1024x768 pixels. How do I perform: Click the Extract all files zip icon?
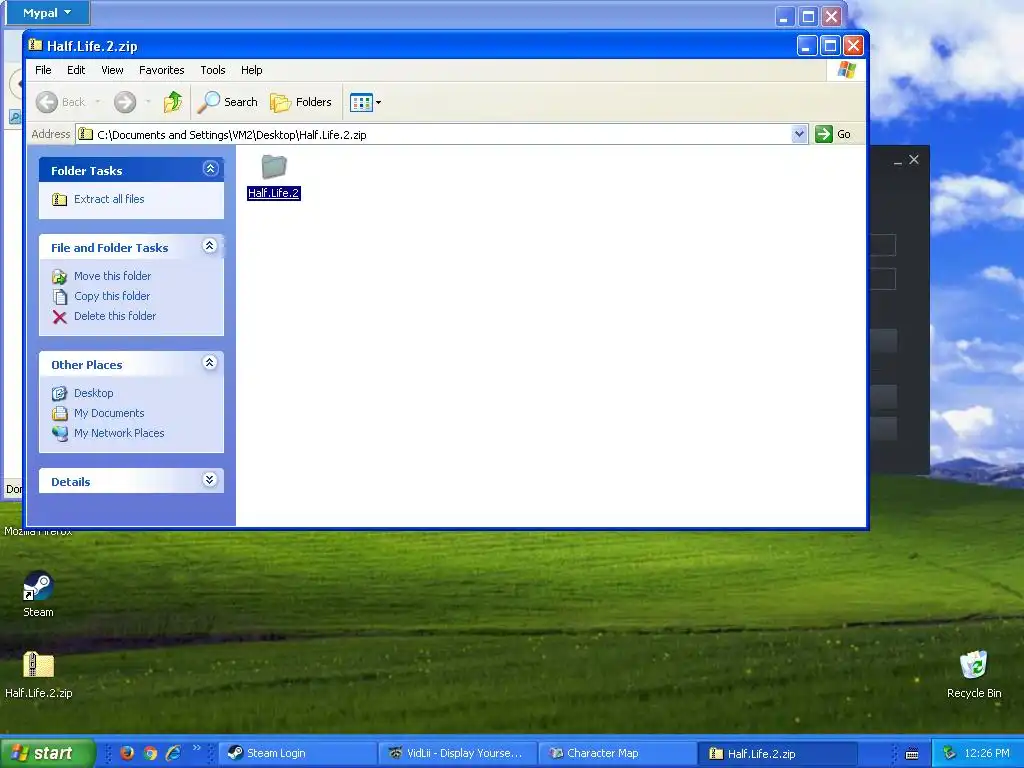click(59, 199)
